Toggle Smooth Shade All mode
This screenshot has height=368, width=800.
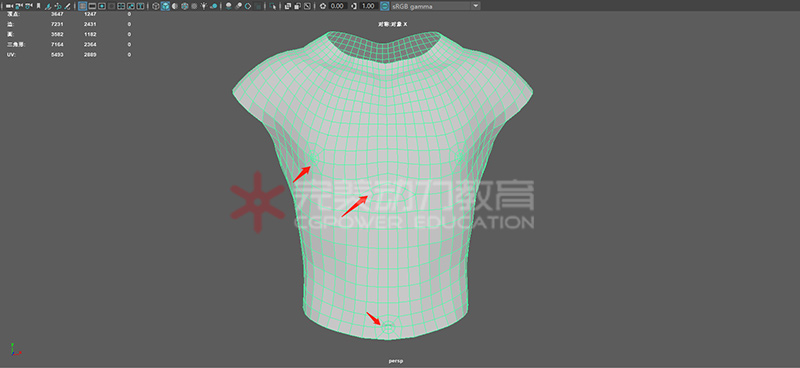pos(165,6)
